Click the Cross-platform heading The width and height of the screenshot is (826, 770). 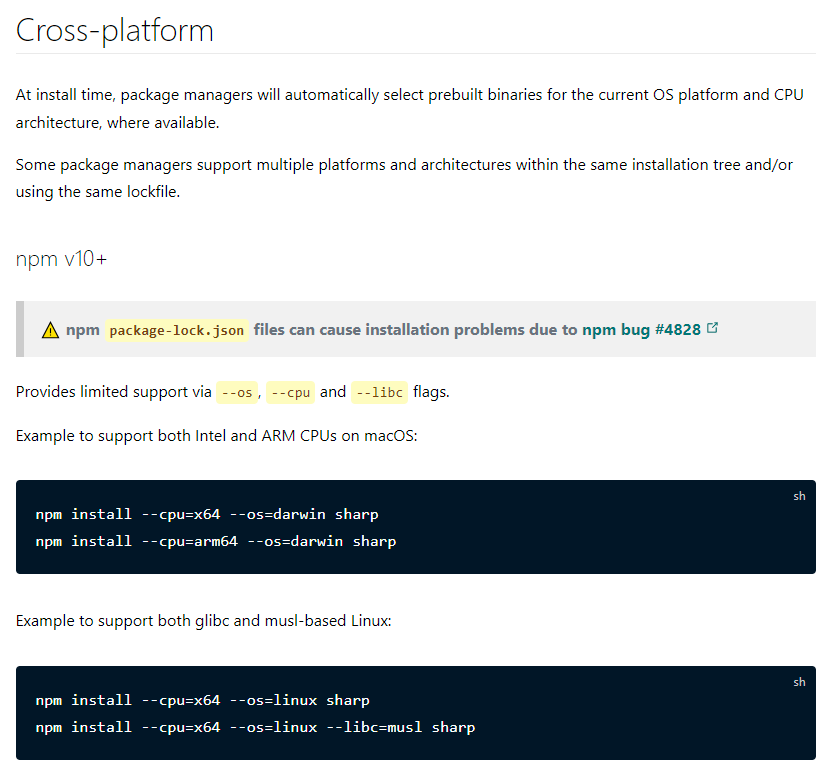click(x=114, y=30)
